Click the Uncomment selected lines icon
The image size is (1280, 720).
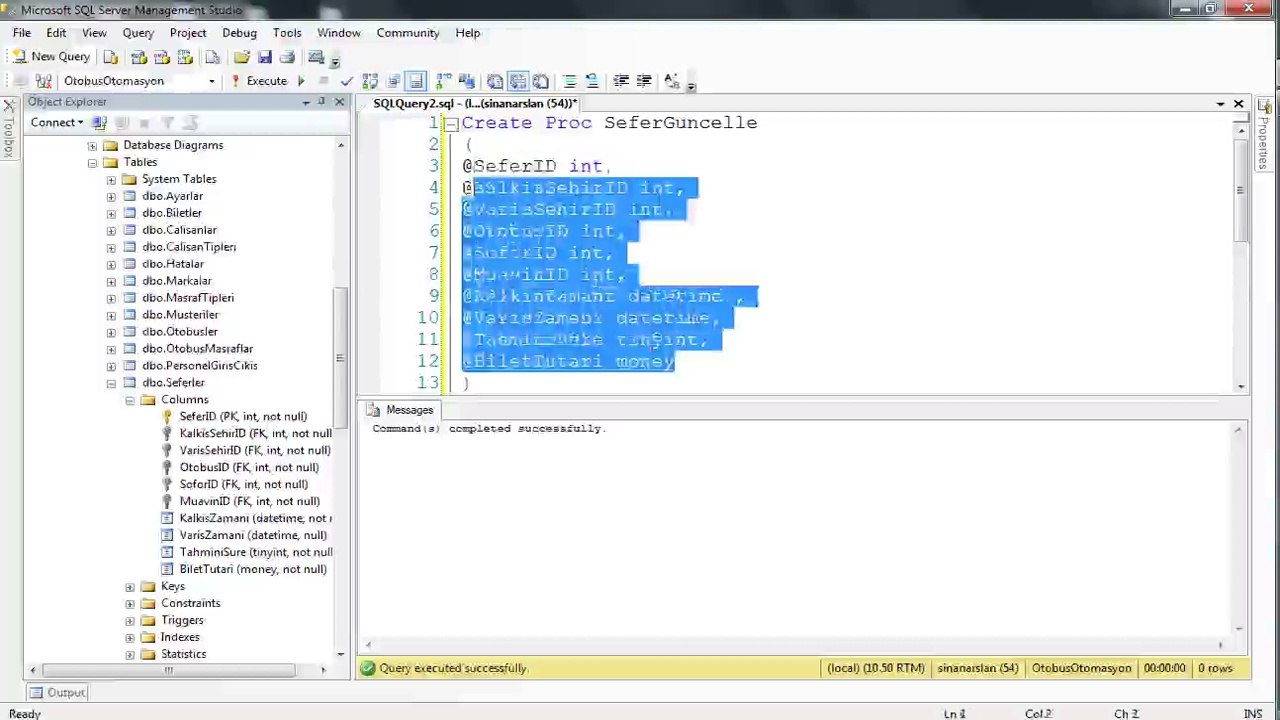pyautogui.click(x=592, y=81)
